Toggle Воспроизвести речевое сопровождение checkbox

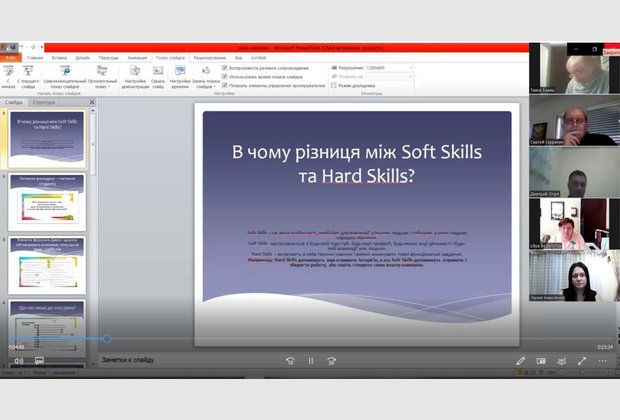(x=224, y=68)
